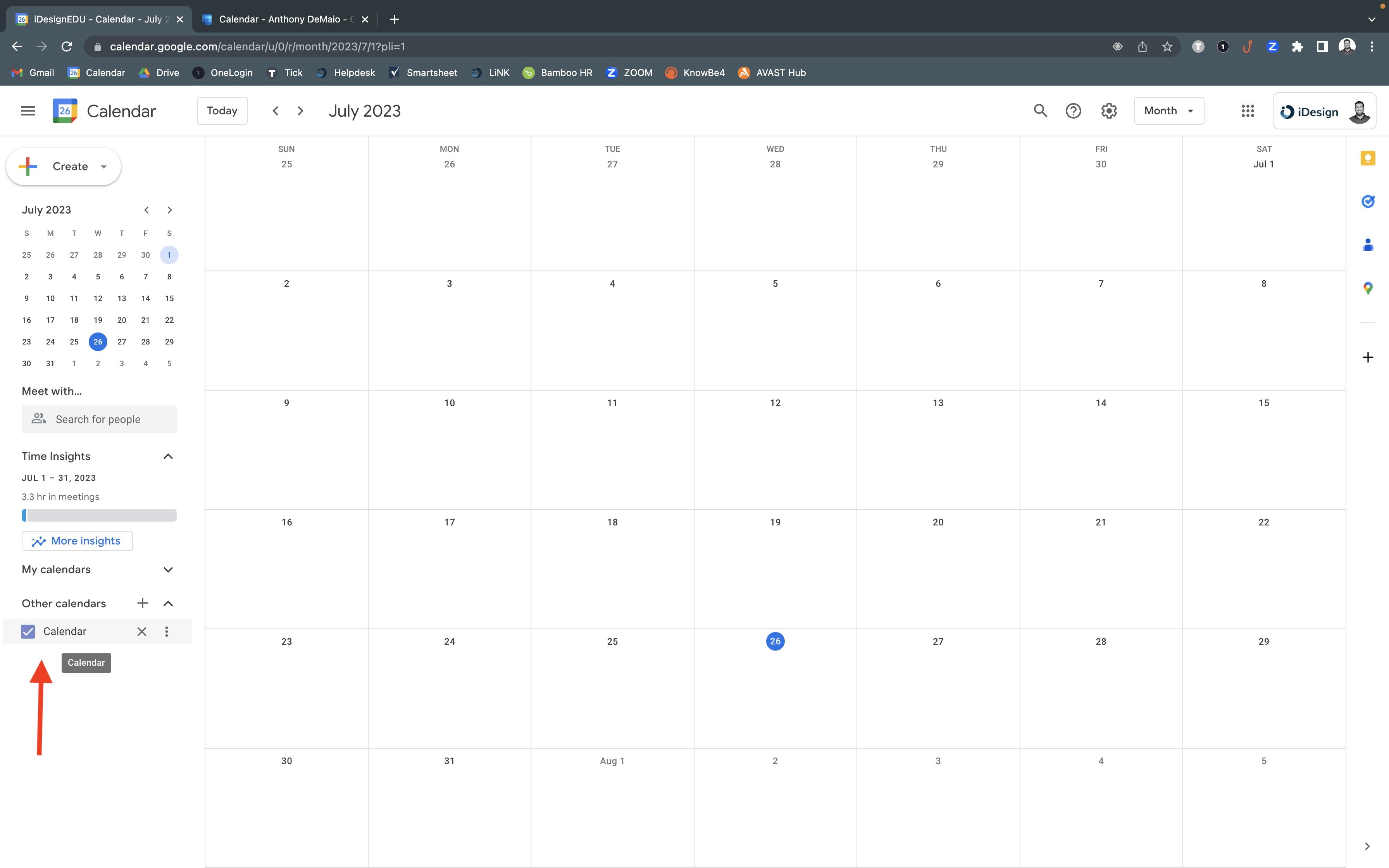This screenshot has width=1389, height=868.
Task: Hide the side panel using the bottom-right chevron
Action: (1367, 846)
